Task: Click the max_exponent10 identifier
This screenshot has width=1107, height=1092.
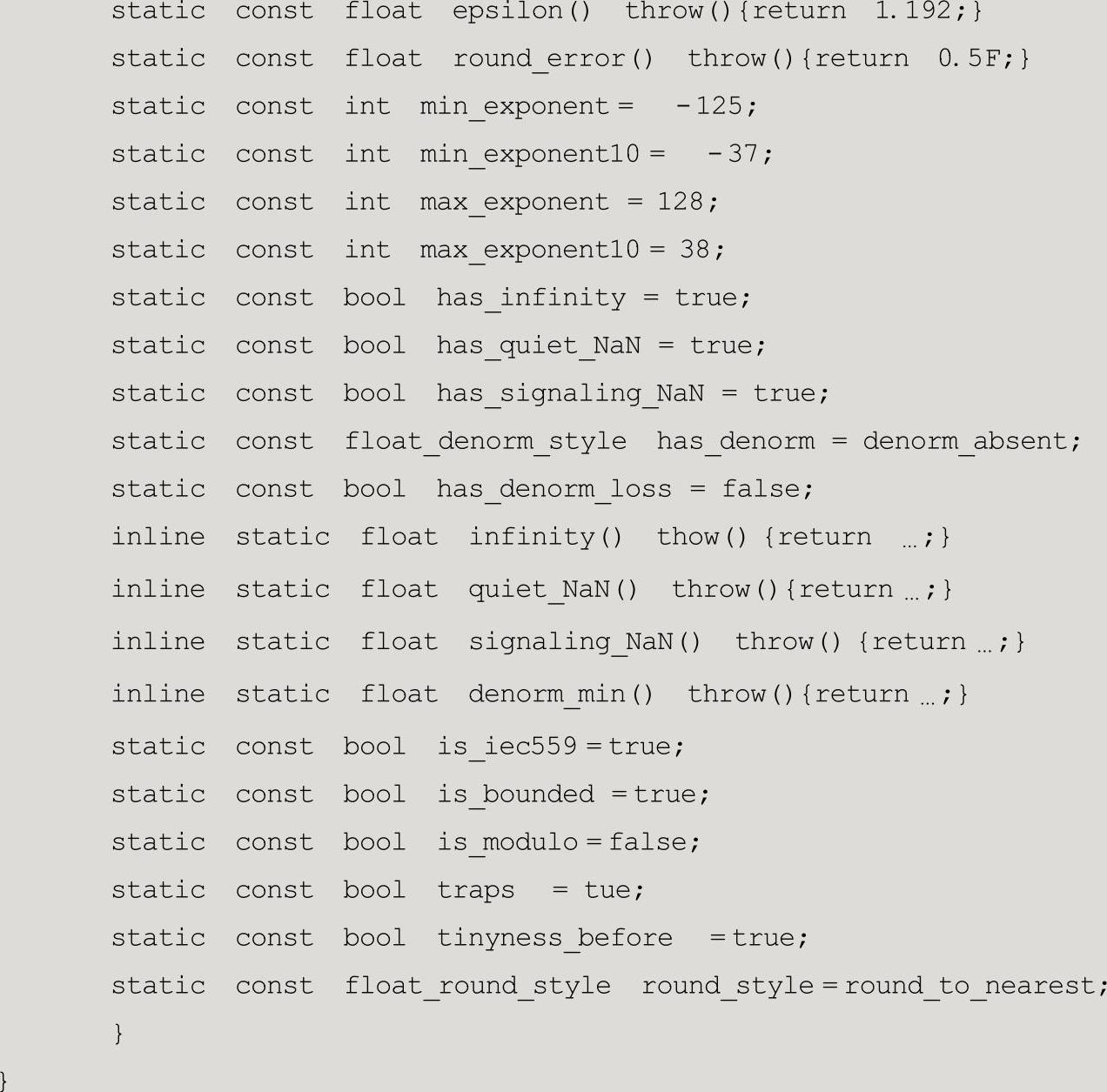Action: click(530, 251)
